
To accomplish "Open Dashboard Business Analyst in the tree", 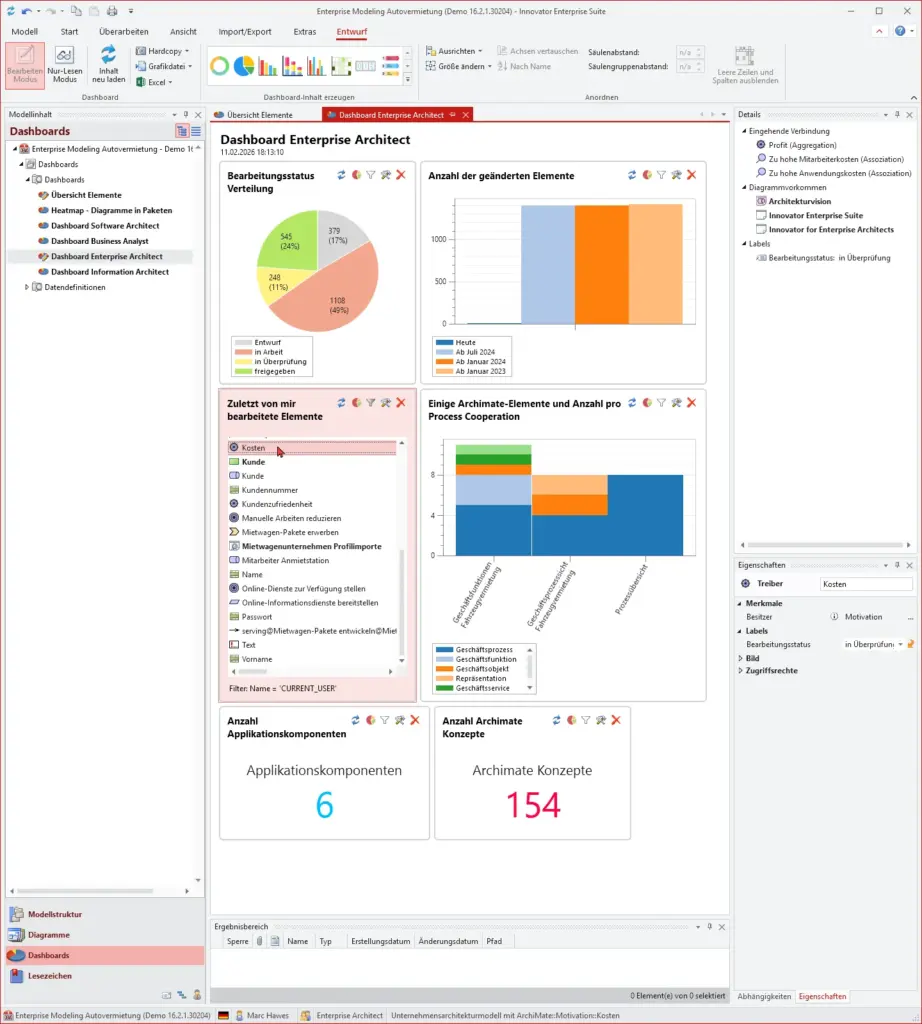I will click(x=99, y=241).
